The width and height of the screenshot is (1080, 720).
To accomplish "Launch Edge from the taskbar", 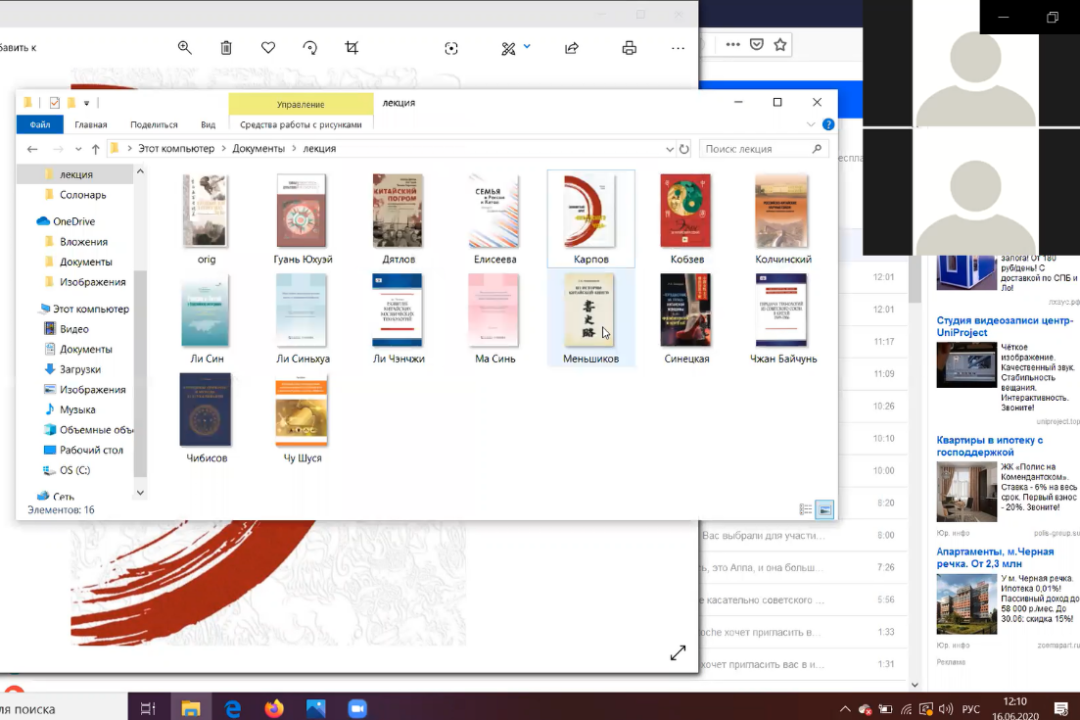I will pos(233,708).
